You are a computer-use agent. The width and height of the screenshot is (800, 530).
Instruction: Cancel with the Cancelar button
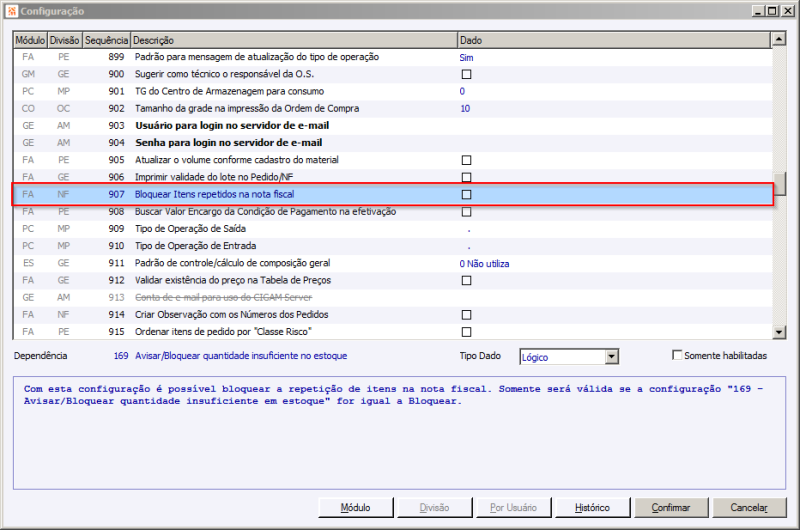tap(749, 508)
